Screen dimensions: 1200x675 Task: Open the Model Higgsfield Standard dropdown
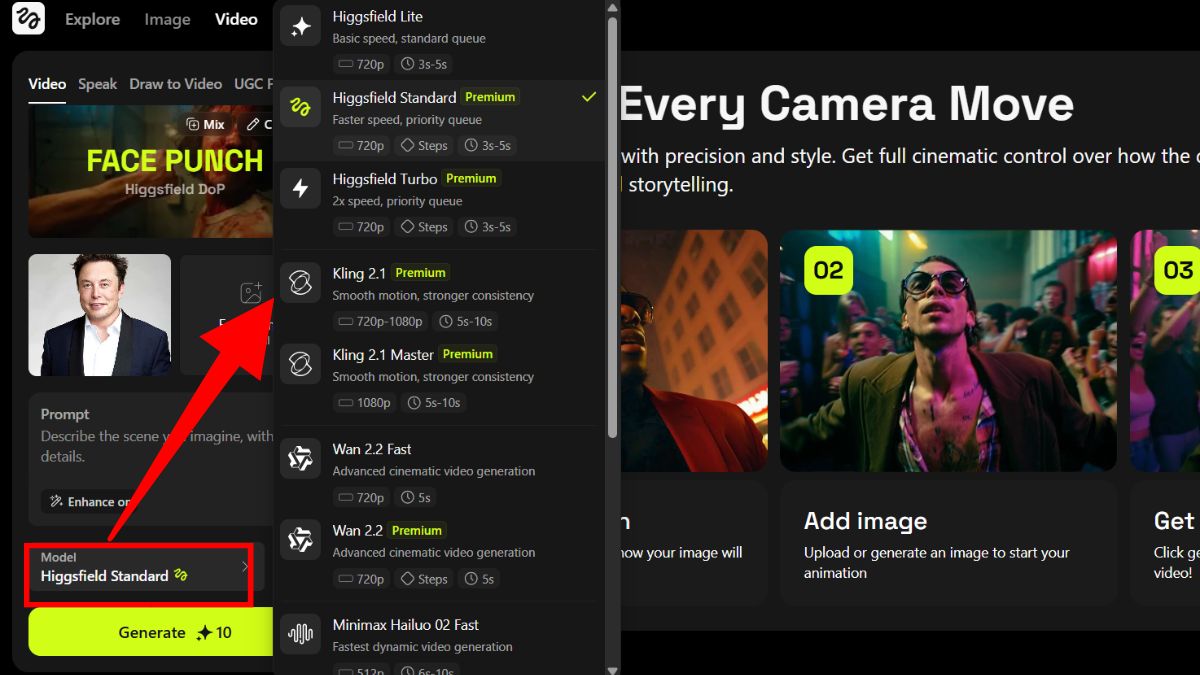[x=140, y=568]
